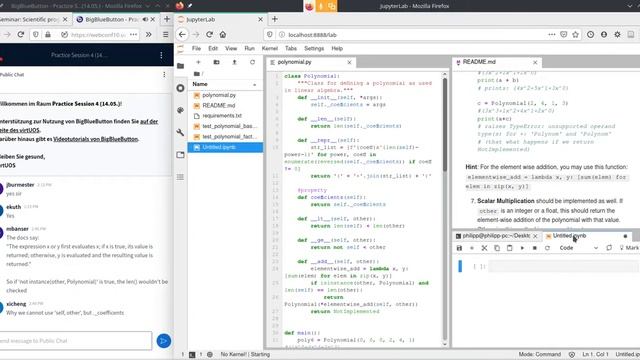This screenshot has height=360, width=640.
Task: Interrupt the kernel with stop icon
Action: pyautogui.click(x=535, y=248)
